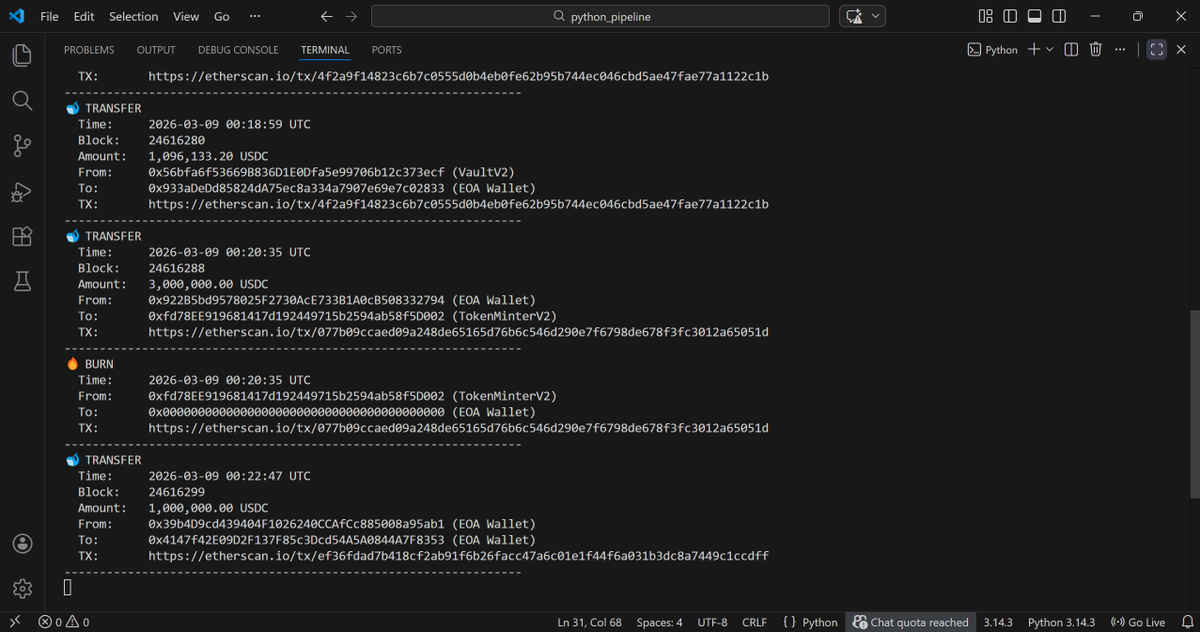Open the notifications bell
This screenshot has width=1200, height=632.
click(1188, 622)
